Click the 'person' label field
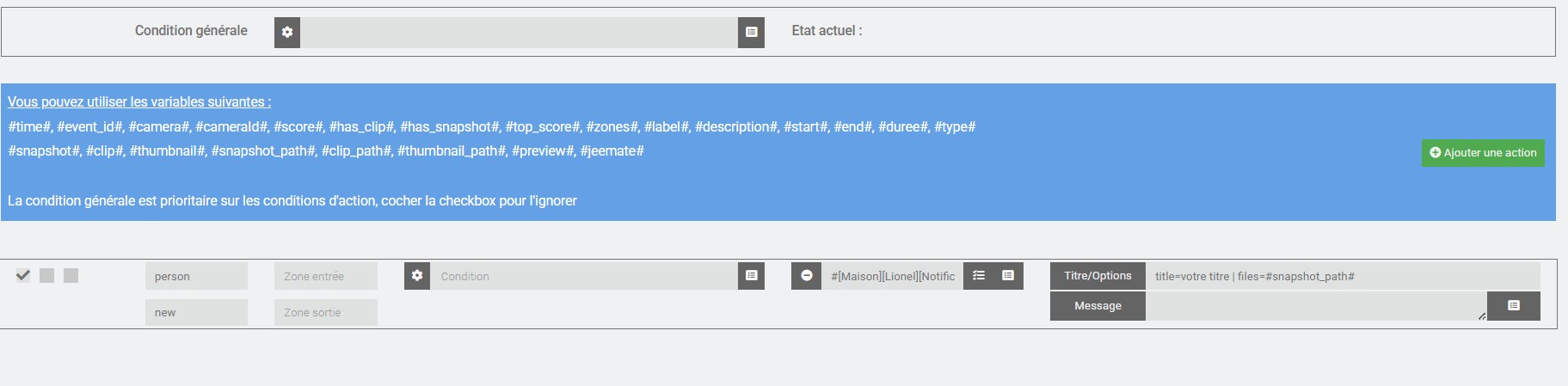The image size is (1568, 386). 196,276
